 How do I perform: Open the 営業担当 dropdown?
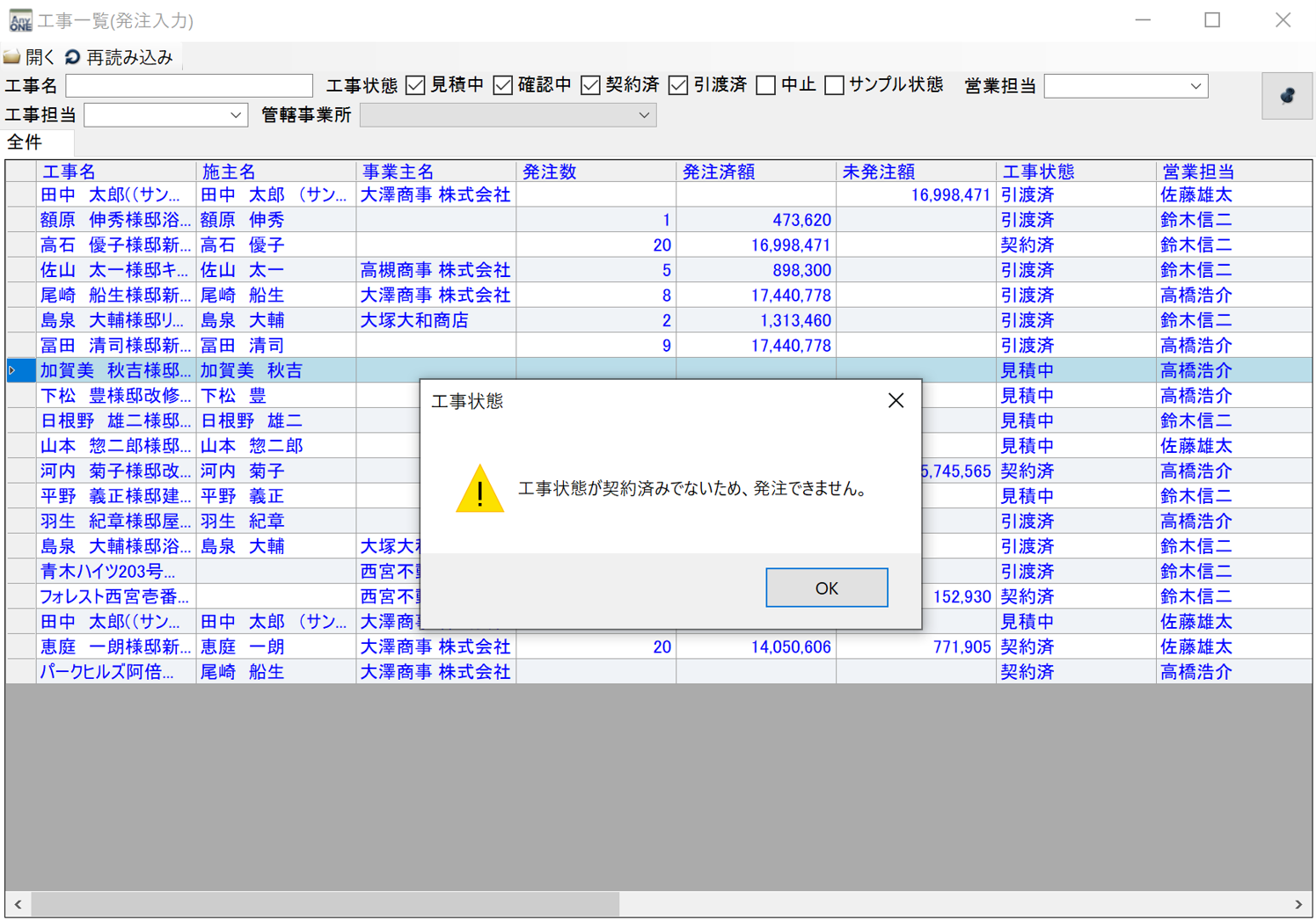1195,86
